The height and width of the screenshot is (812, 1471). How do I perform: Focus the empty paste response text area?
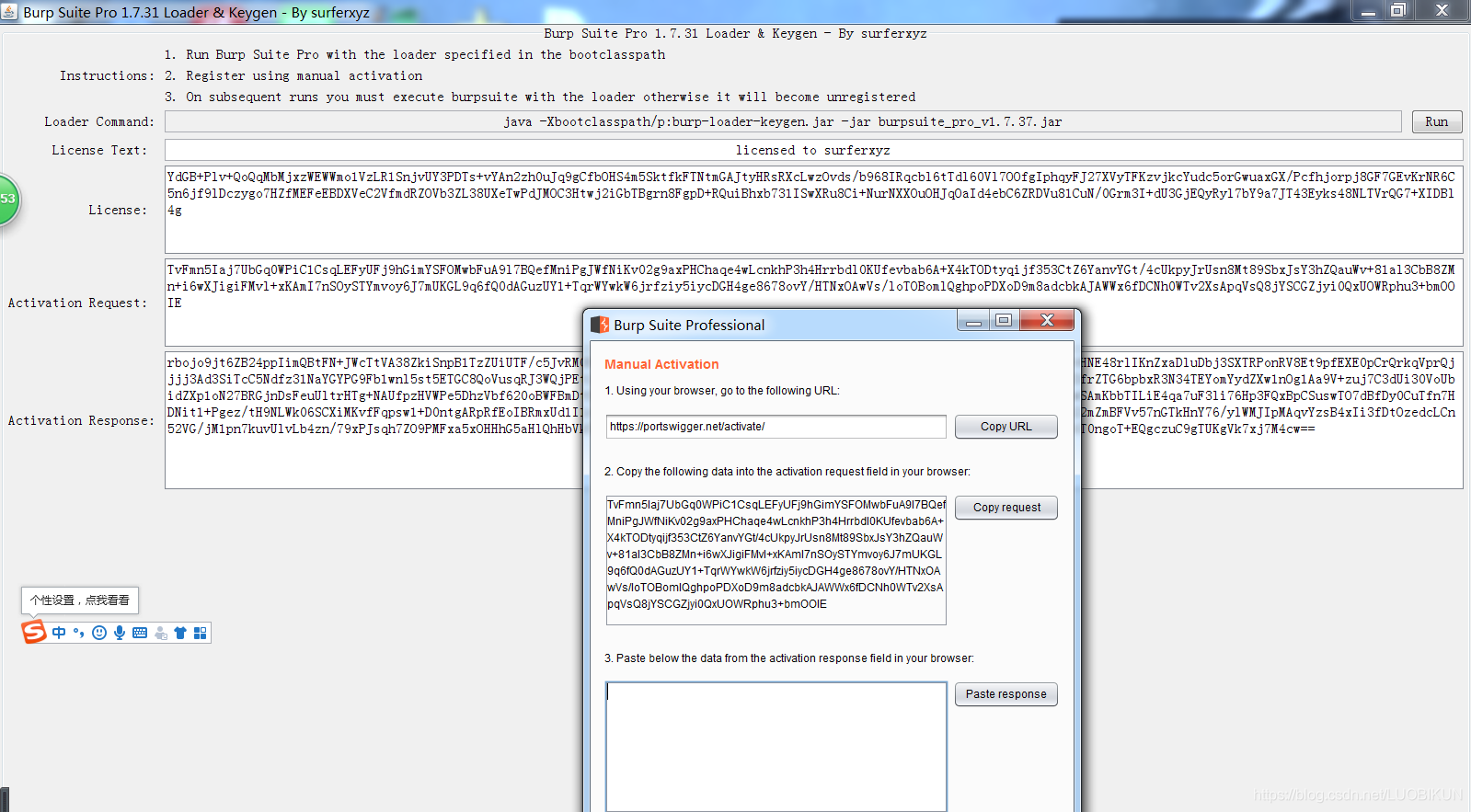(776, 746)
